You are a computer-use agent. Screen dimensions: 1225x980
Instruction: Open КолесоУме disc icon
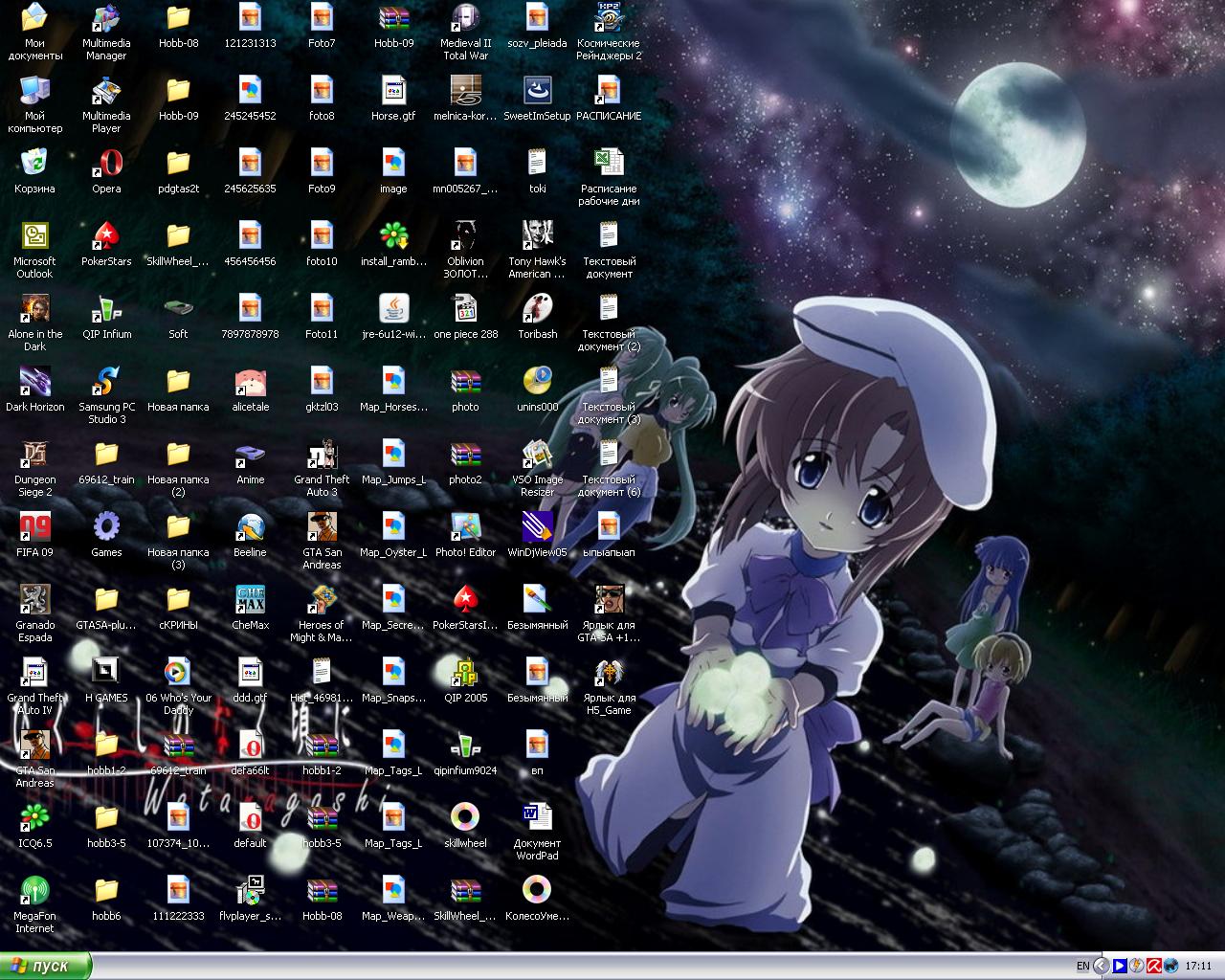tap(537, 890)
